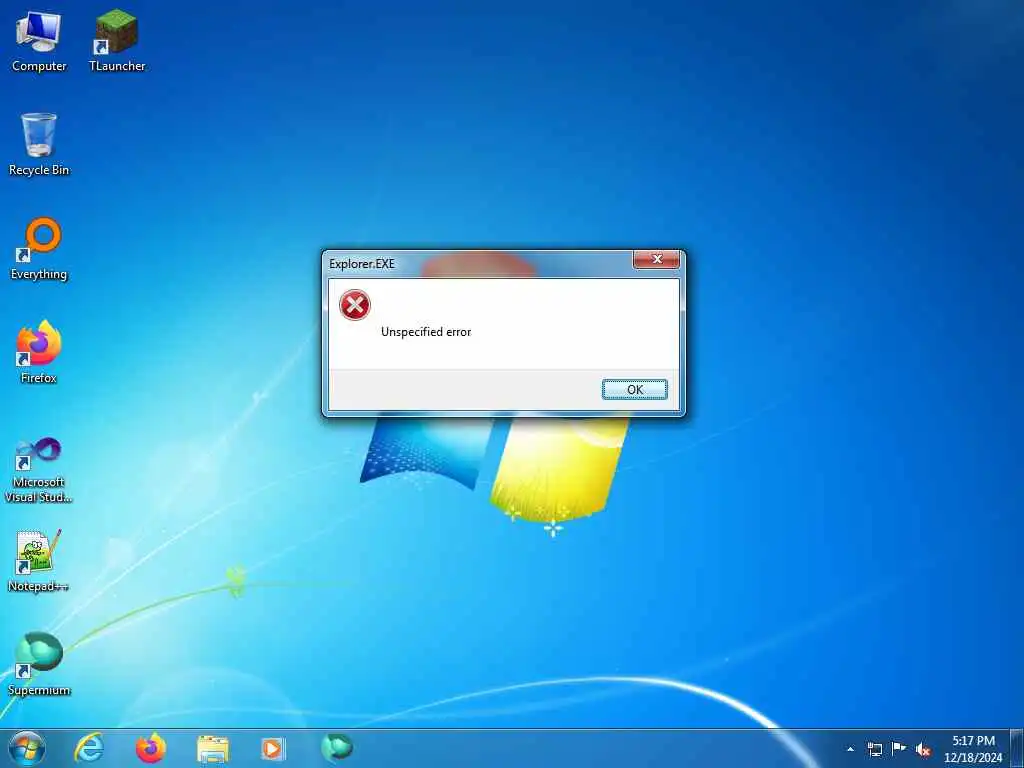Click the Everything search shortcut
Image resolution: width=1024 pixels, height=768 pixels.
(39, 249)
